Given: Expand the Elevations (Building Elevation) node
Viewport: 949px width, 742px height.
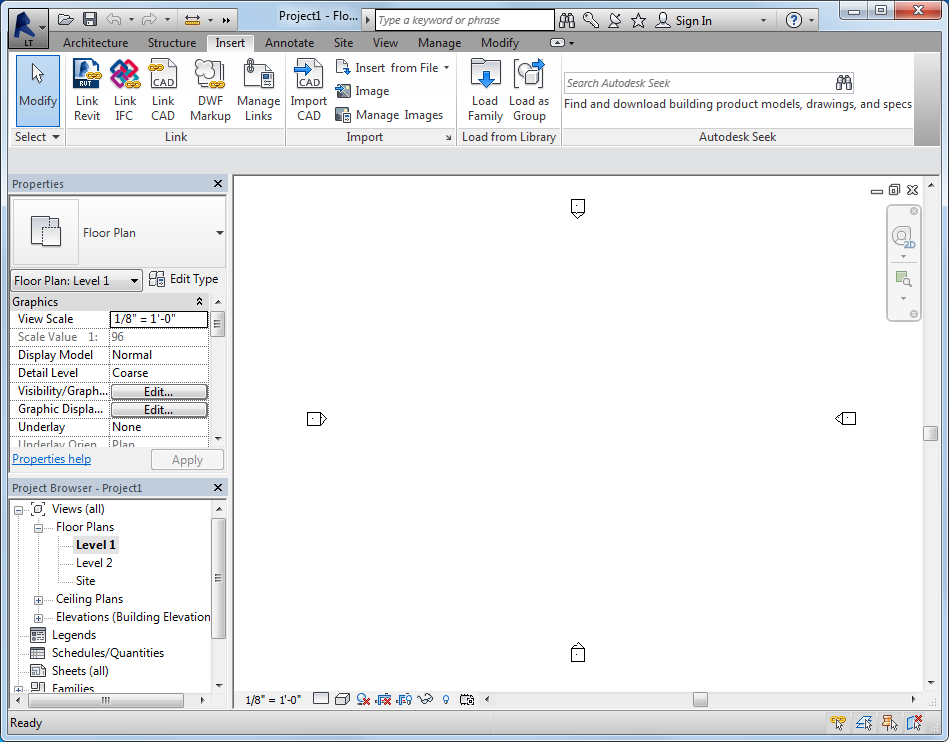Looking at the screenshot, I should pyautogui.click(x=38, y=619).
